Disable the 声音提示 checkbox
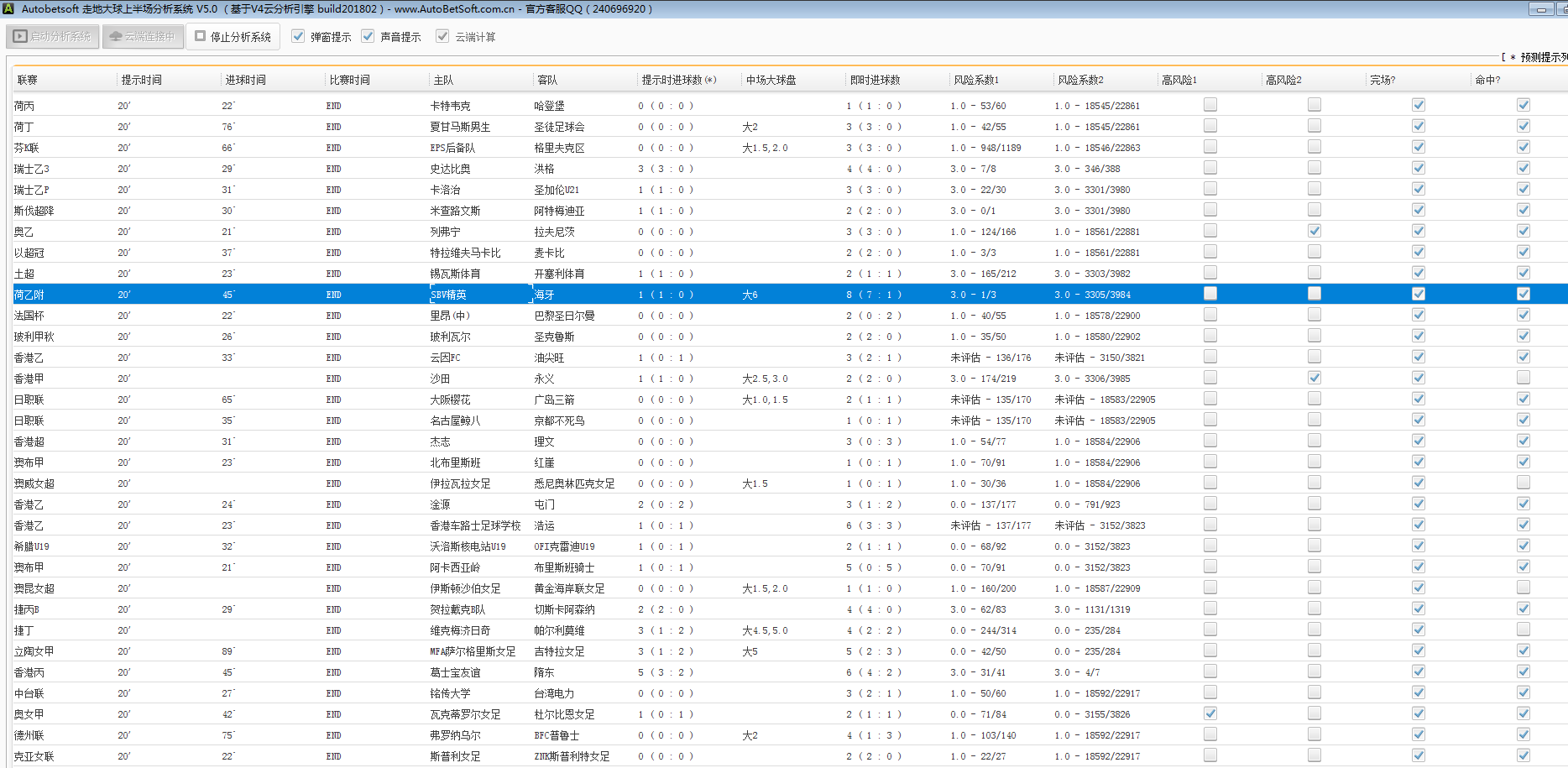 pyautogui.click(x=368, y=36)
